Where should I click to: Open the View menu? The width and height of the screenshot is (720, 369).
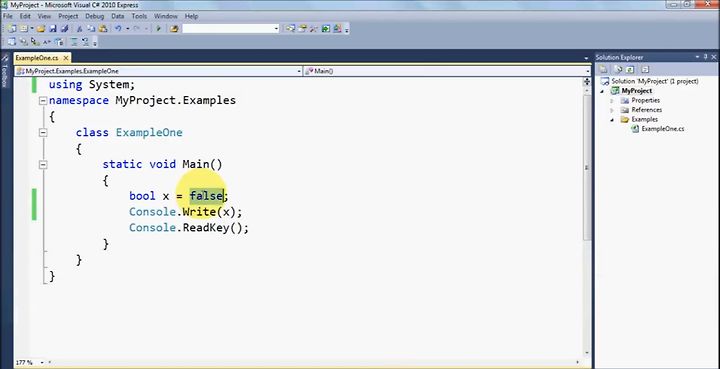pos(44,16)
